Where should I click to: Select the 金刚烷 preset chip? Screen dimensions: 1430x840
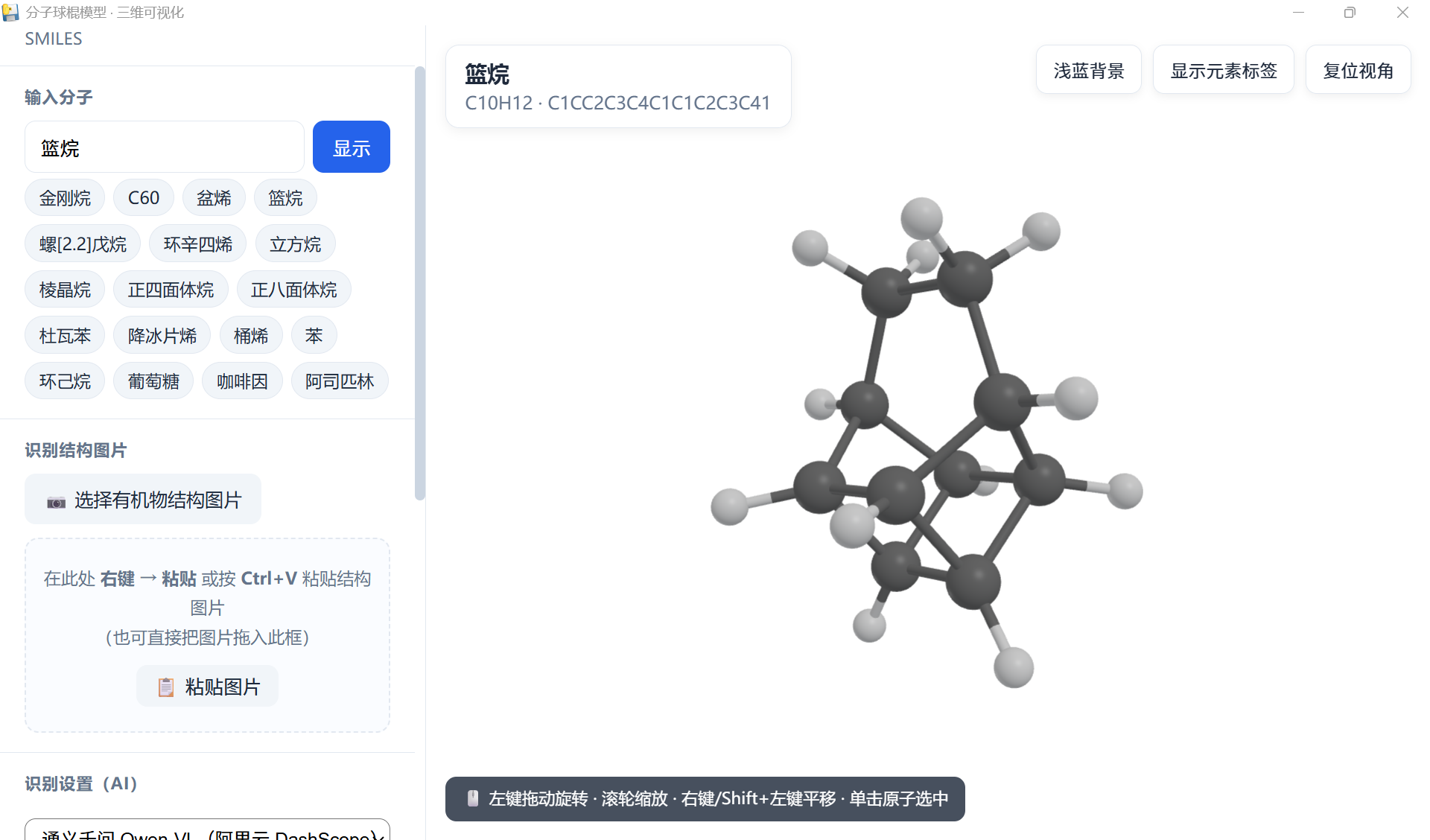[x=65, y=198]
